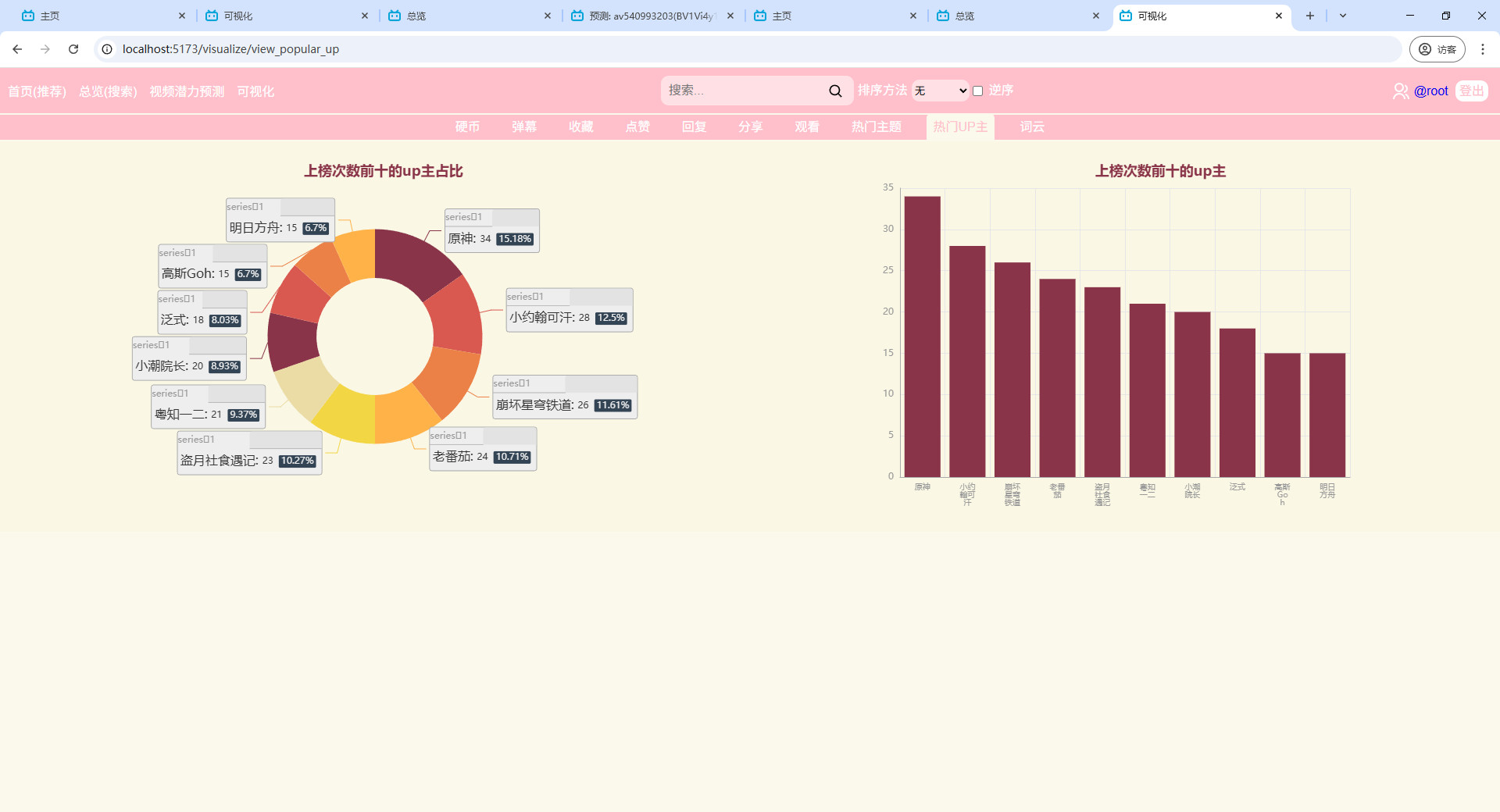
Task: Switch to the 弹幕 chart tab
Action: click(524, 126)
